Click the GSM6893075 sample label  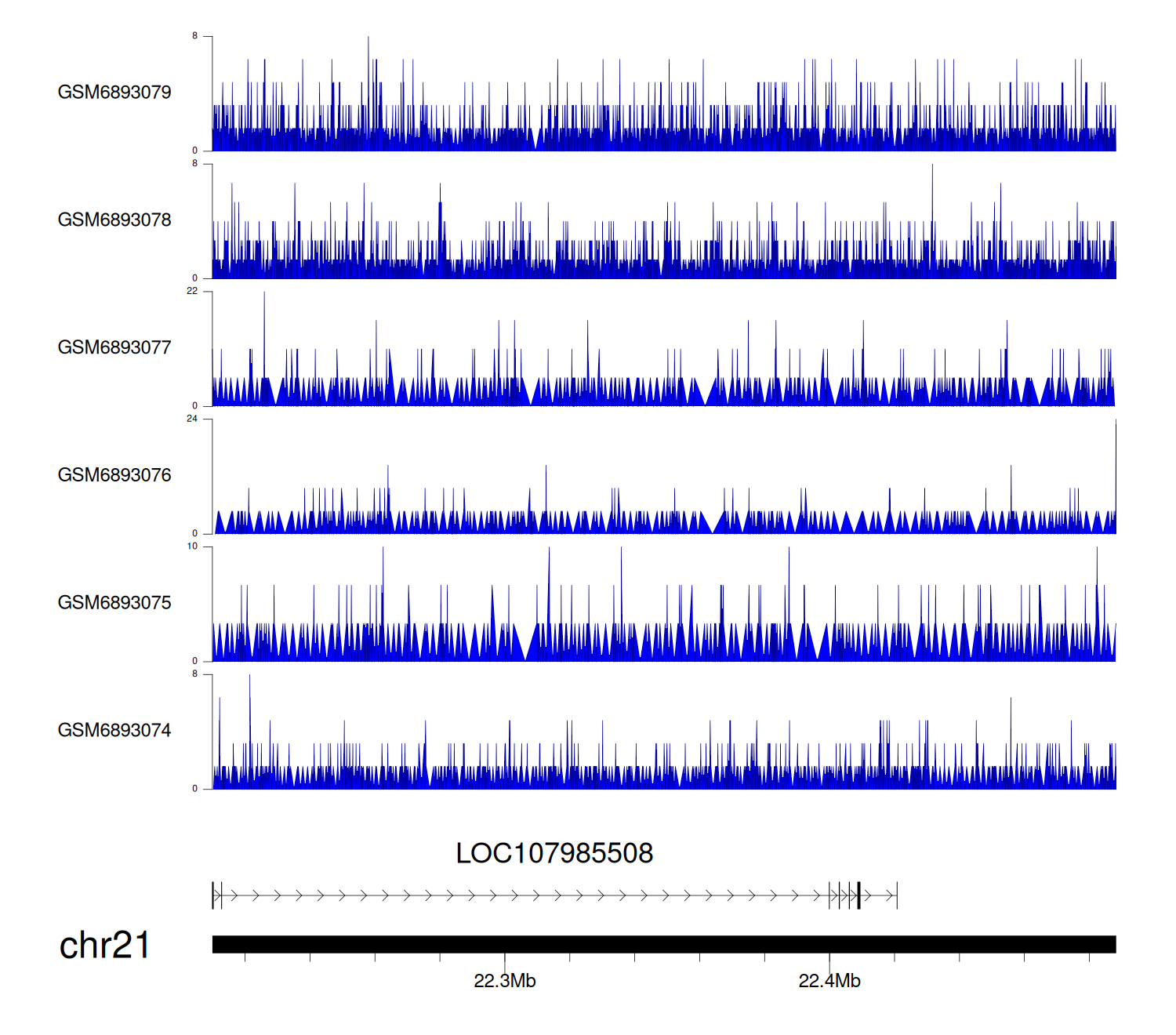pyautogui.click(x=114, y=603)
